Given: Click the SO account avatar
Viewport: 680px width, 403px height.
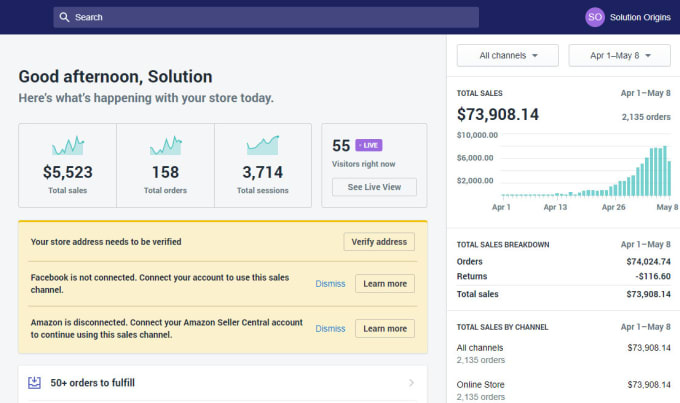Looking at the screenshot, I should [595, 17].
